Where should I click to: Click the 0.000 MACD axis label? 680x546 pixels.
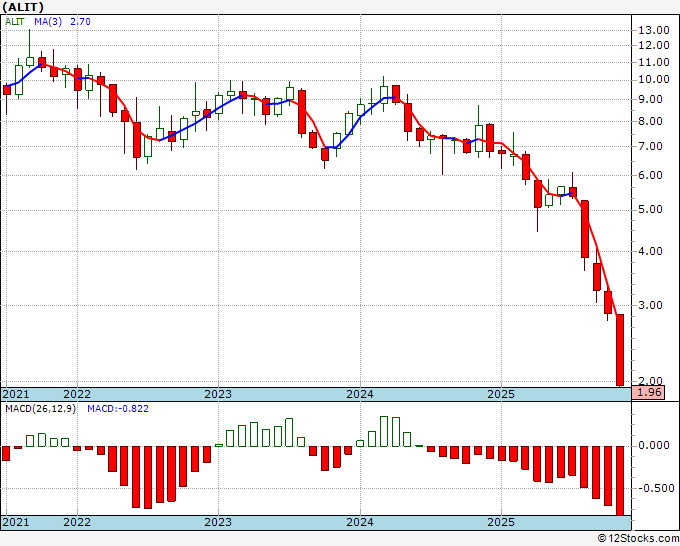[x=654, y=445]
